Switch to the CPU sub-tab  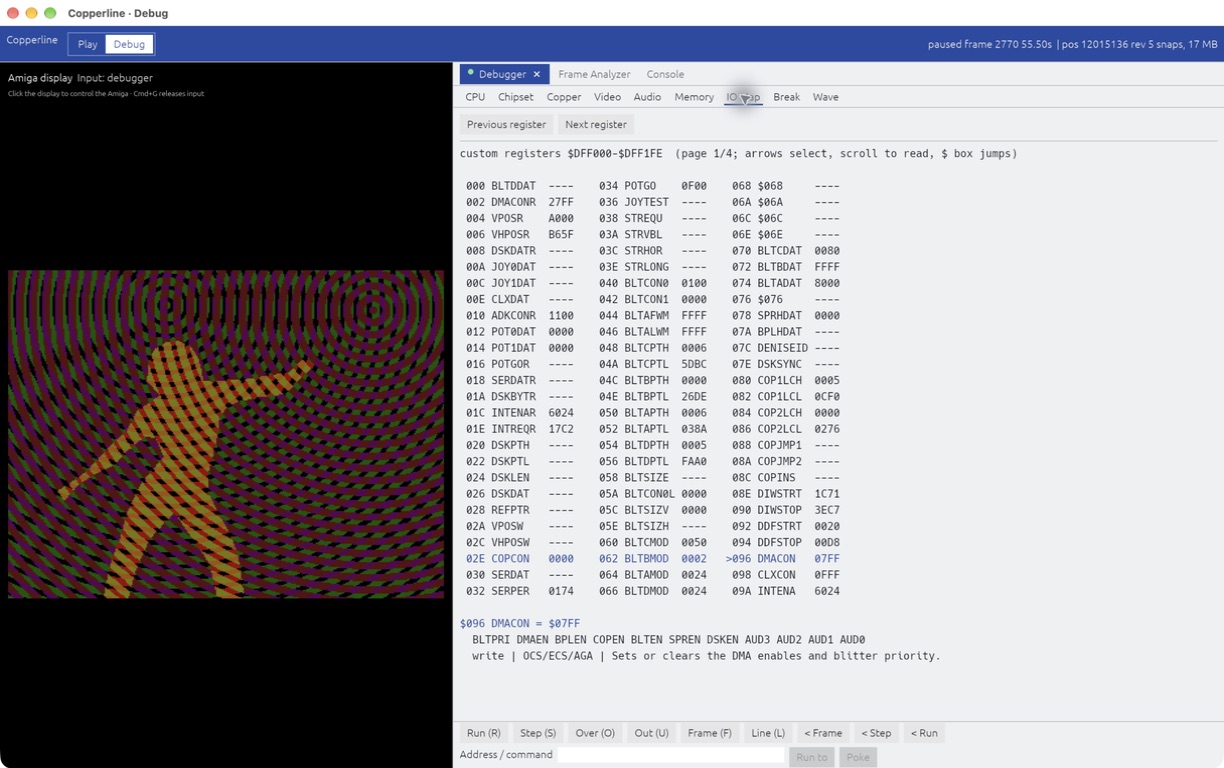pyautogui.click(x=475, y=97)
